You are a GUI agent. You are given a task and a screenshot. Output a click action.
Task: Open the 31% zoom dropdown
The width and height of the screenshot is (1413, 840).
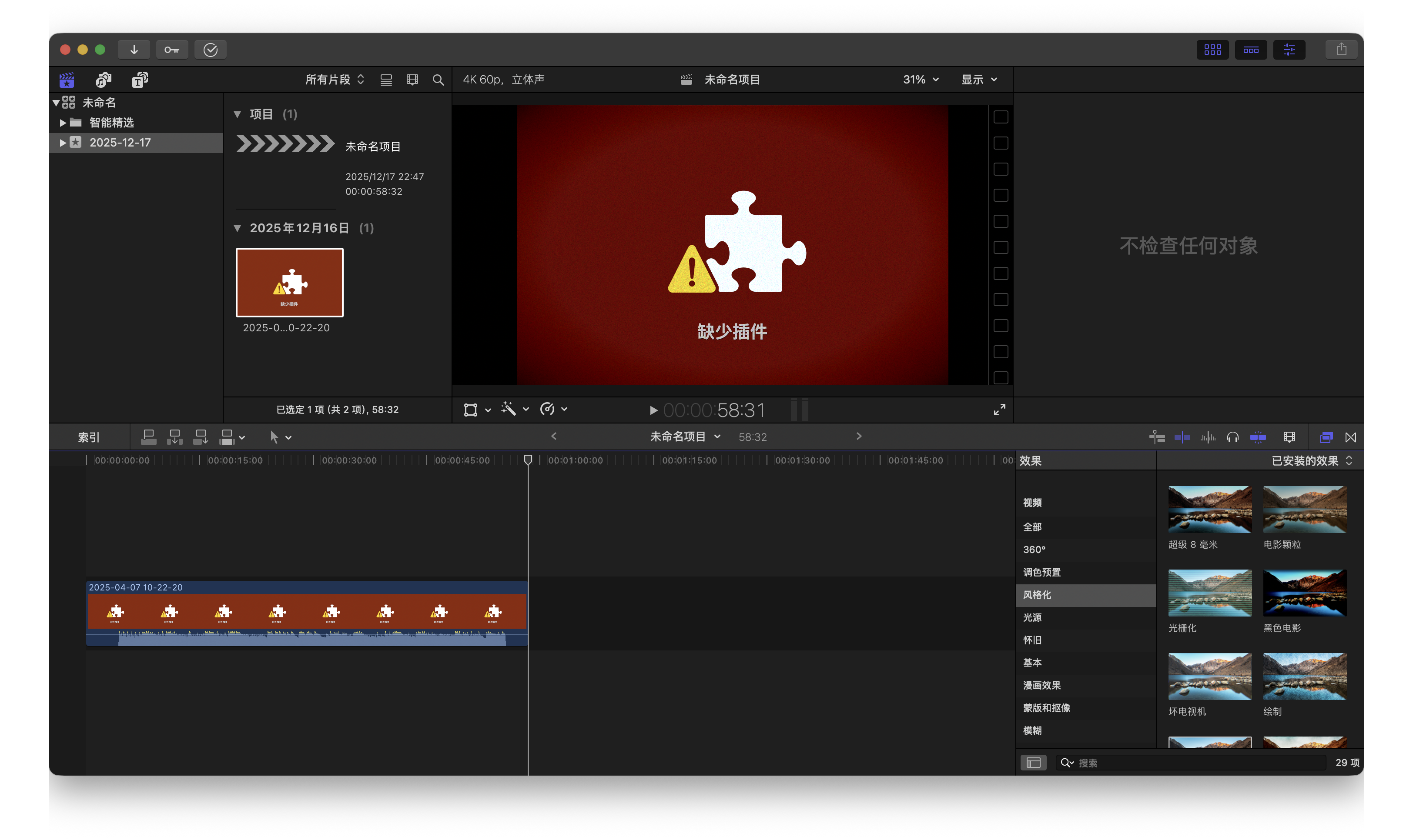(x=921, y=80)
